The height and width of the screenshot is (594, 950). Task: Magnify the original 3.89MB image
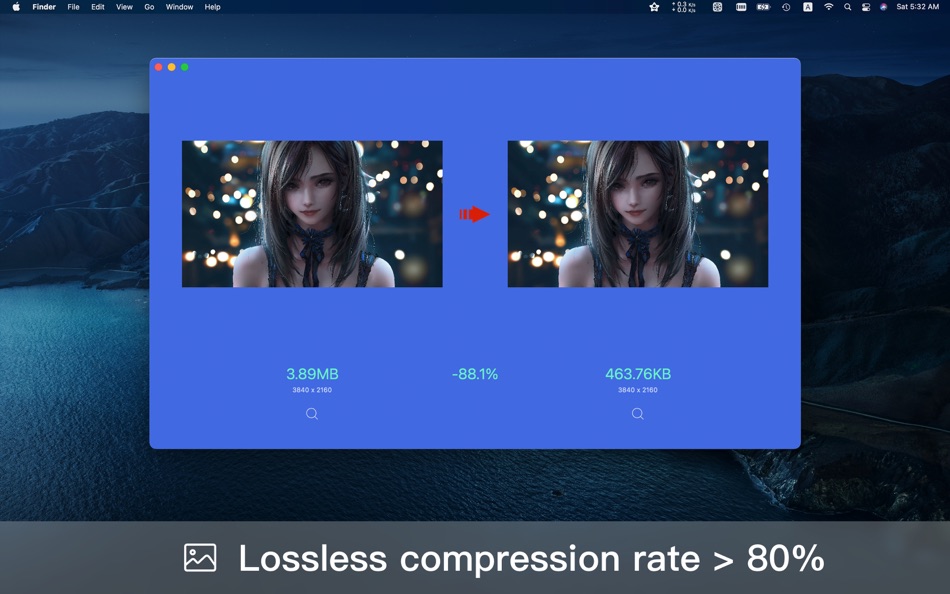pos(312,413)
